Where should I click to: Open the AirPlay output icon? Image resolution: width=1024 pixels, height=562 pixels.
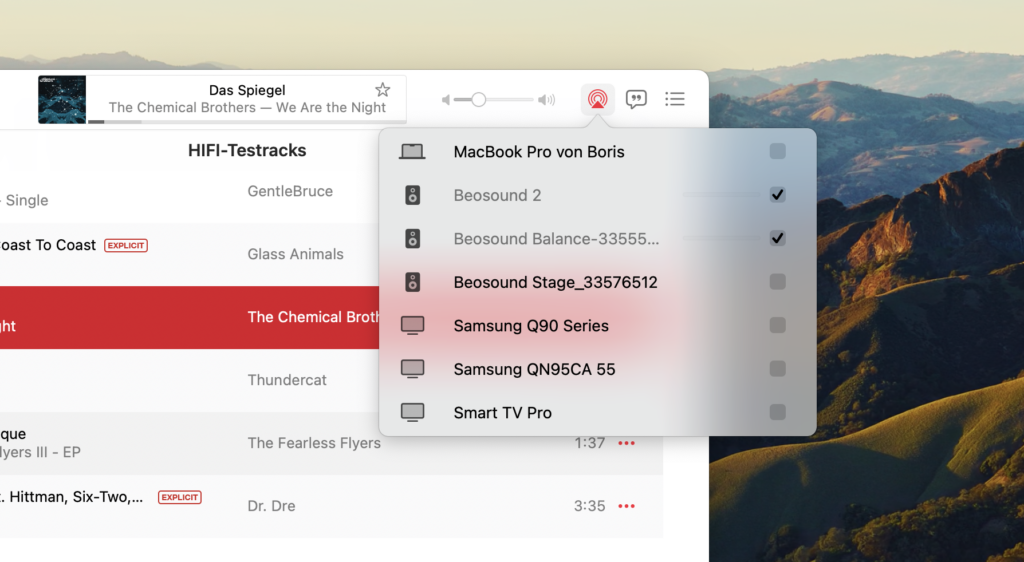click(x=597, y=99)
